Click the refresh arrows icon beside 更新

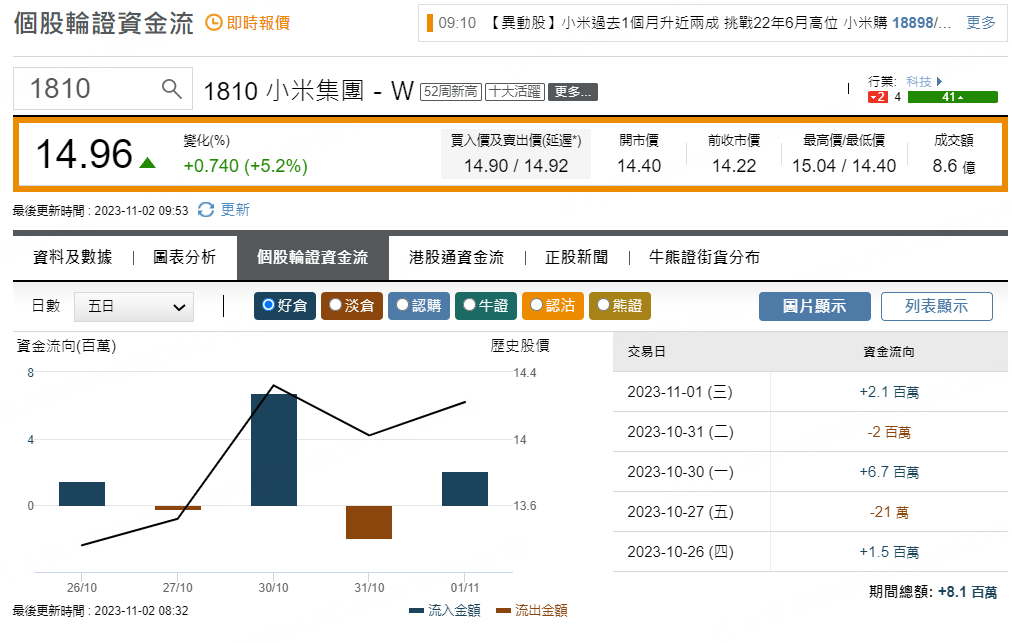(206, 210)
